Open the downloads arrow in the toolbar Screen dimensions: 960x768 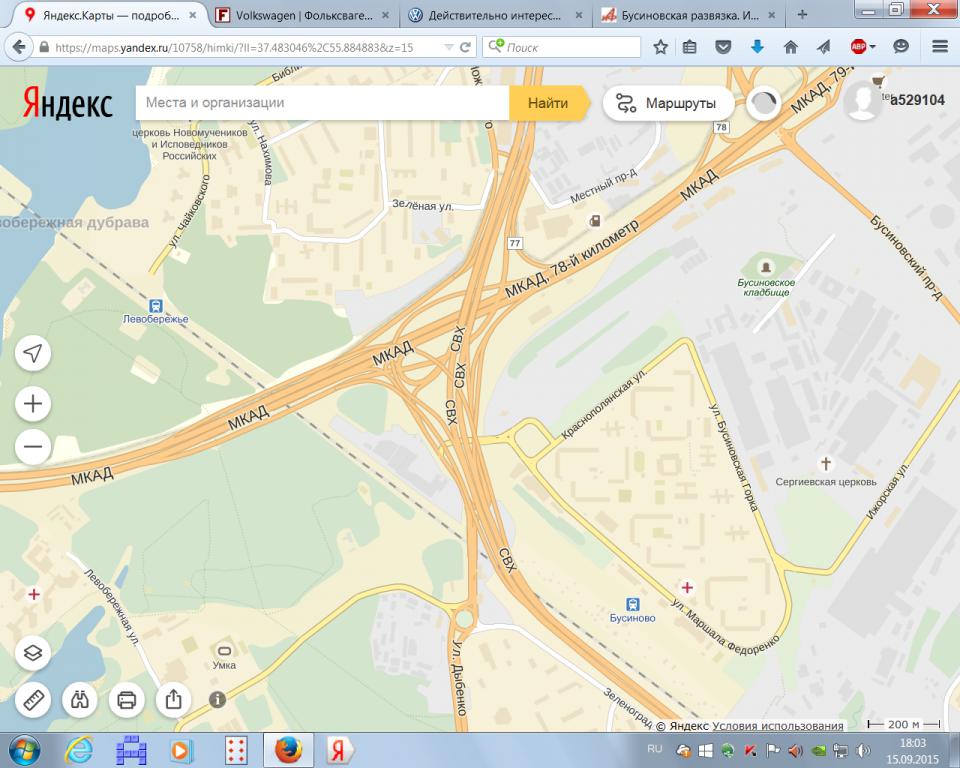[x=757, y=47]
